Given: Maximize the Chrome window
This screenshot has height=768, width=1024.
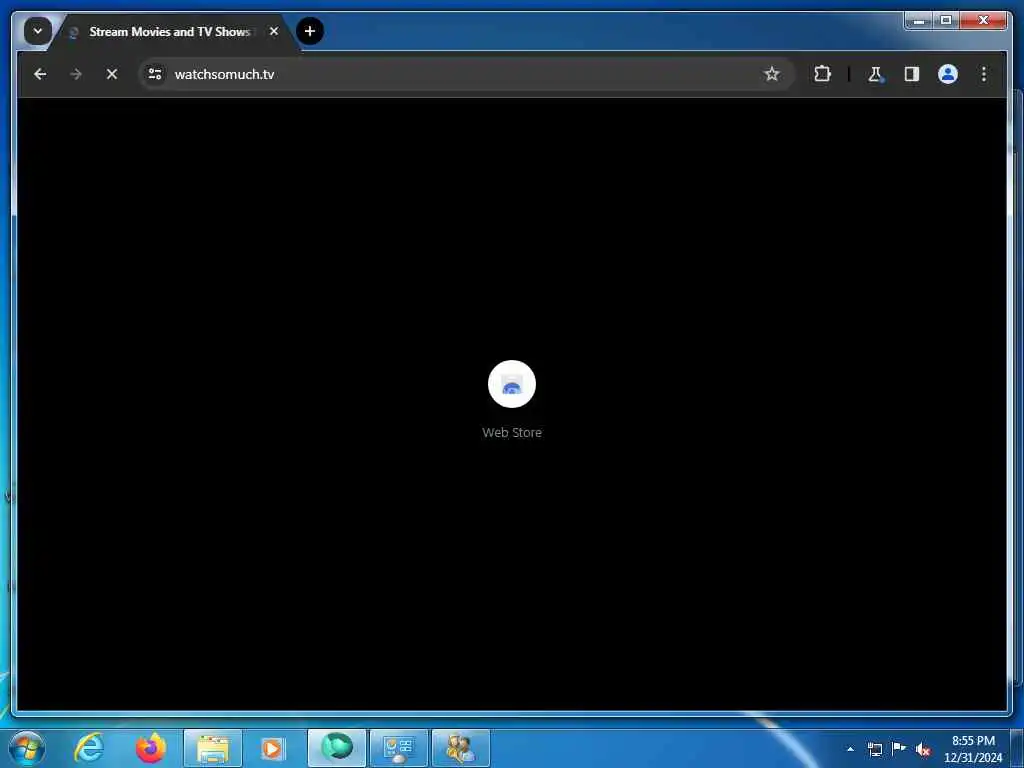Looking at the screenshot, I should (x=946, y=20).
